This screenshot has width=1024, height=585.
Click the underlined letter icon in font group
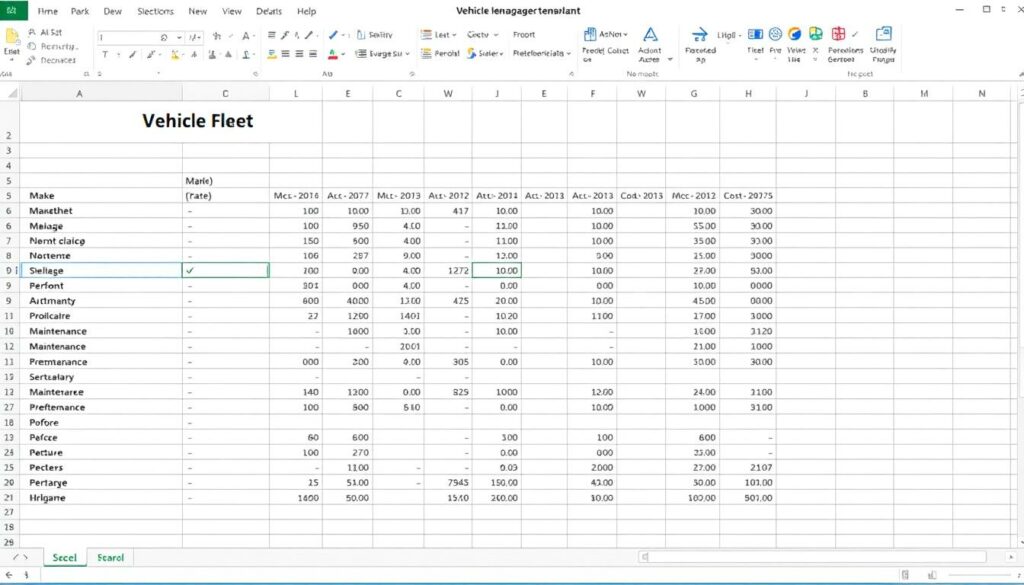[247, 55]
